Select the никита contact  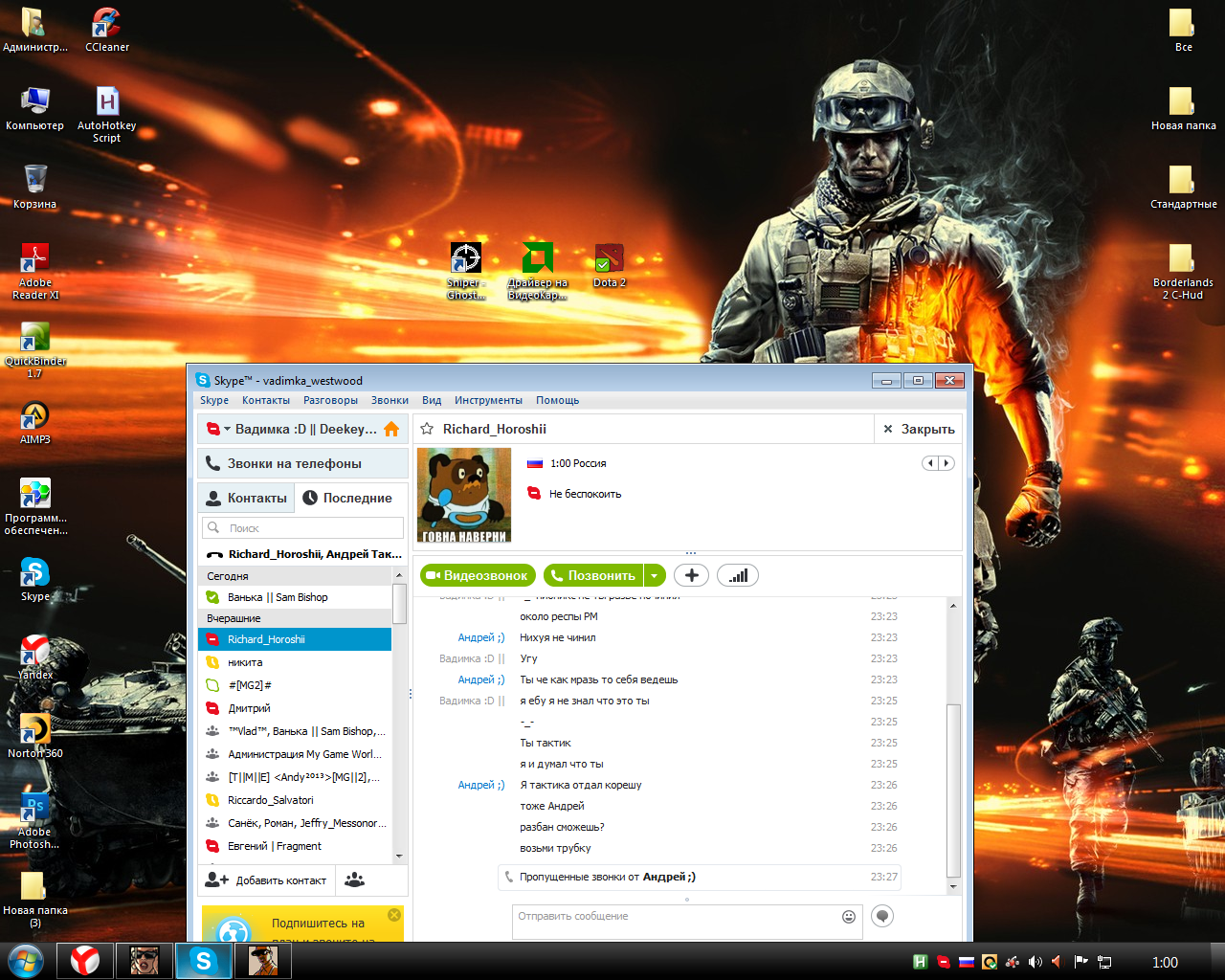295,662
